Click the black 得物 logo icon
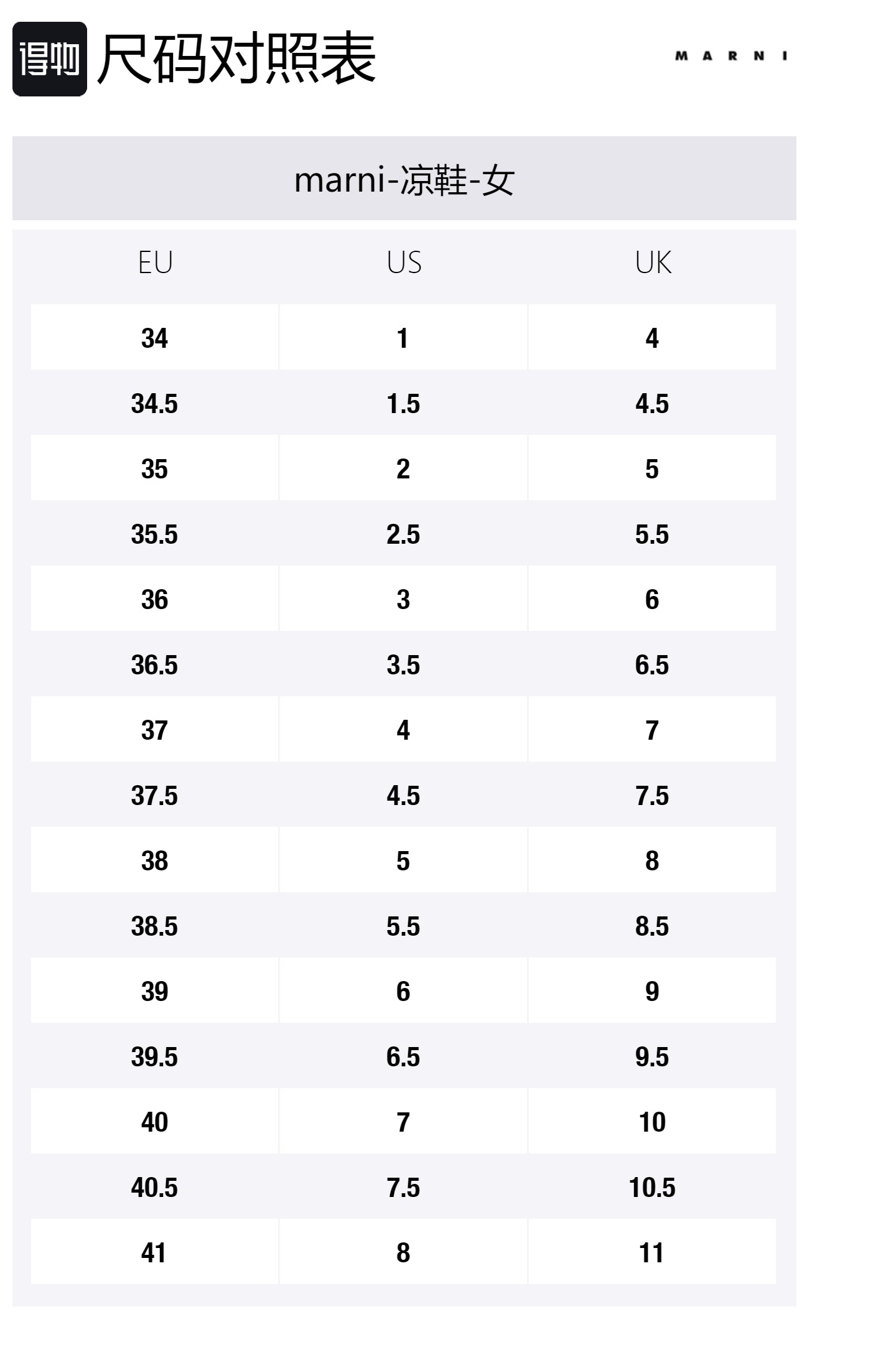The image size is (896, 1355). 50,59
